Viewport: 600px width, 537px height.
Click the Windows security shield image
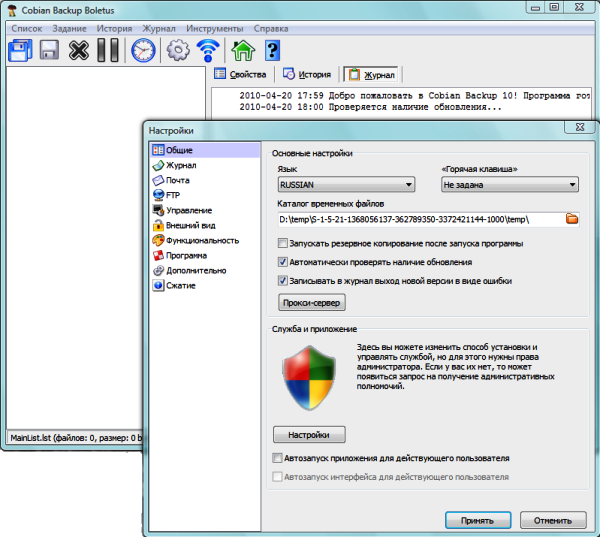point(308,377)
